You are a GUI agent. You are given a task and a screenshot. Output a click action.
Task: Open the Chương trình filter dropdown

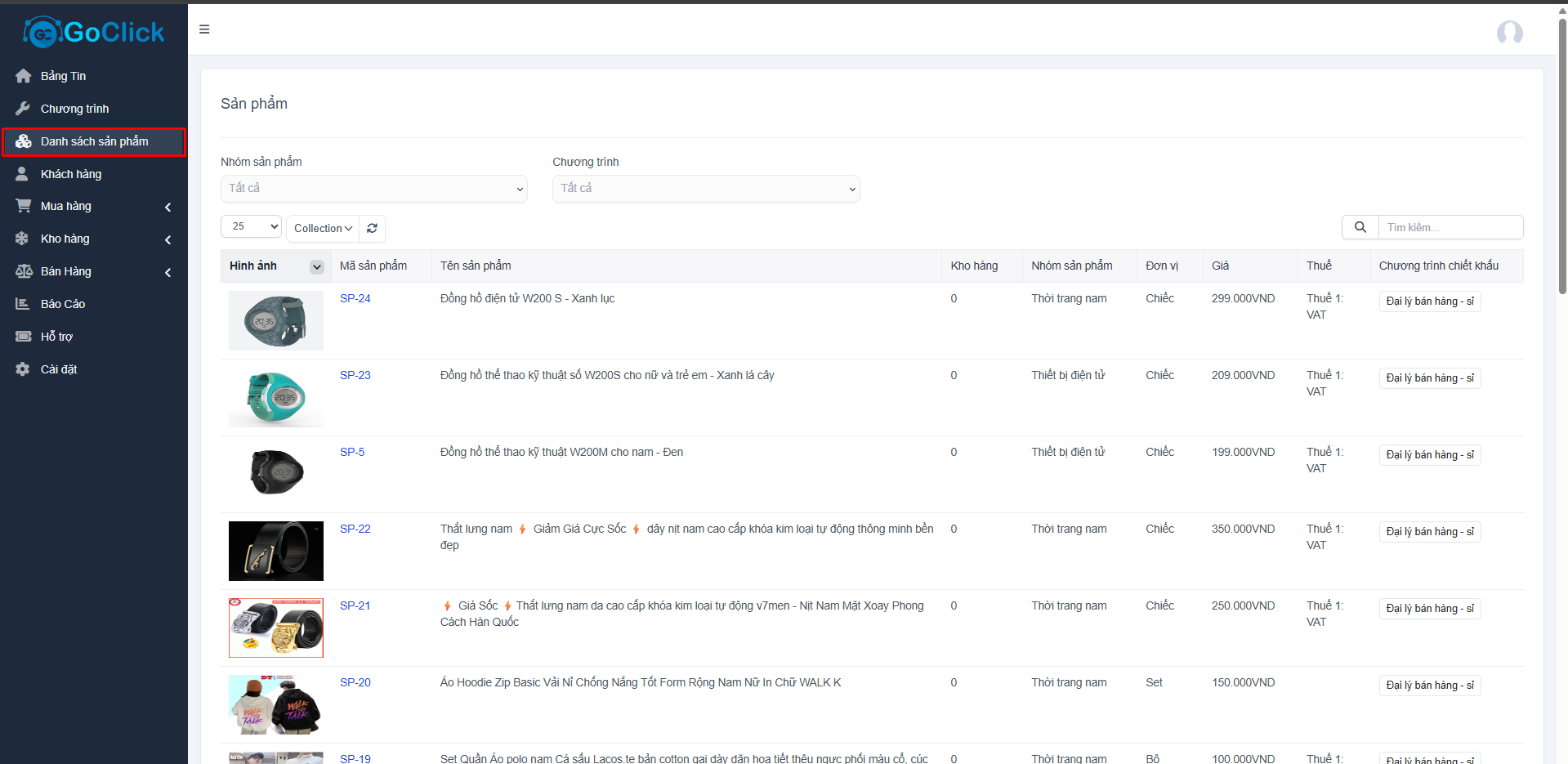click(x=705, y=189)
